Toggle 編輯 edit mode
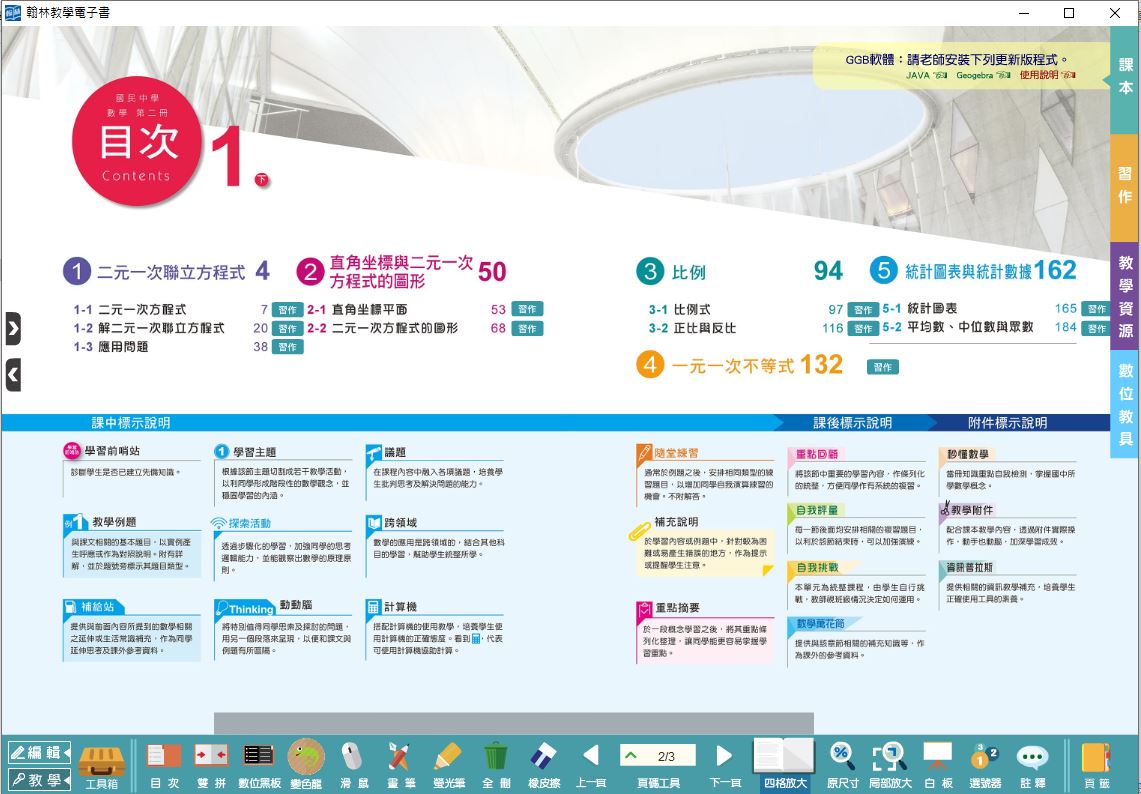 point(38,752)
